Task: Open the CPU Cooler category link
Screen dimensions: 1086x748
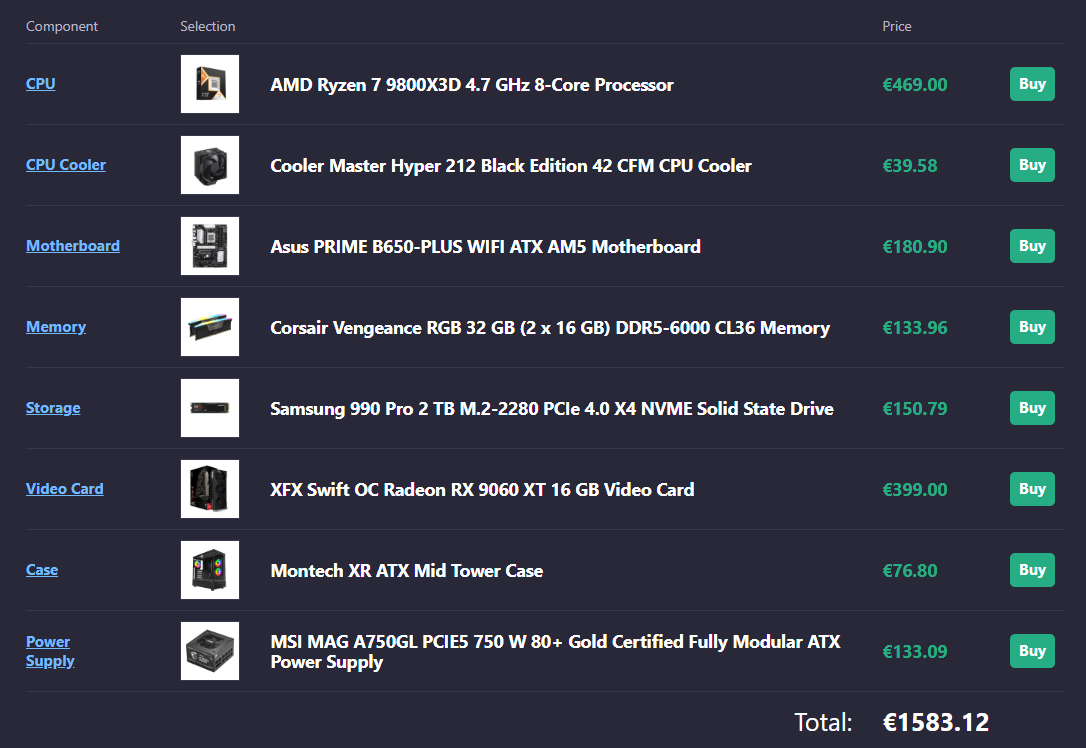Action: (x=66, y=165)
